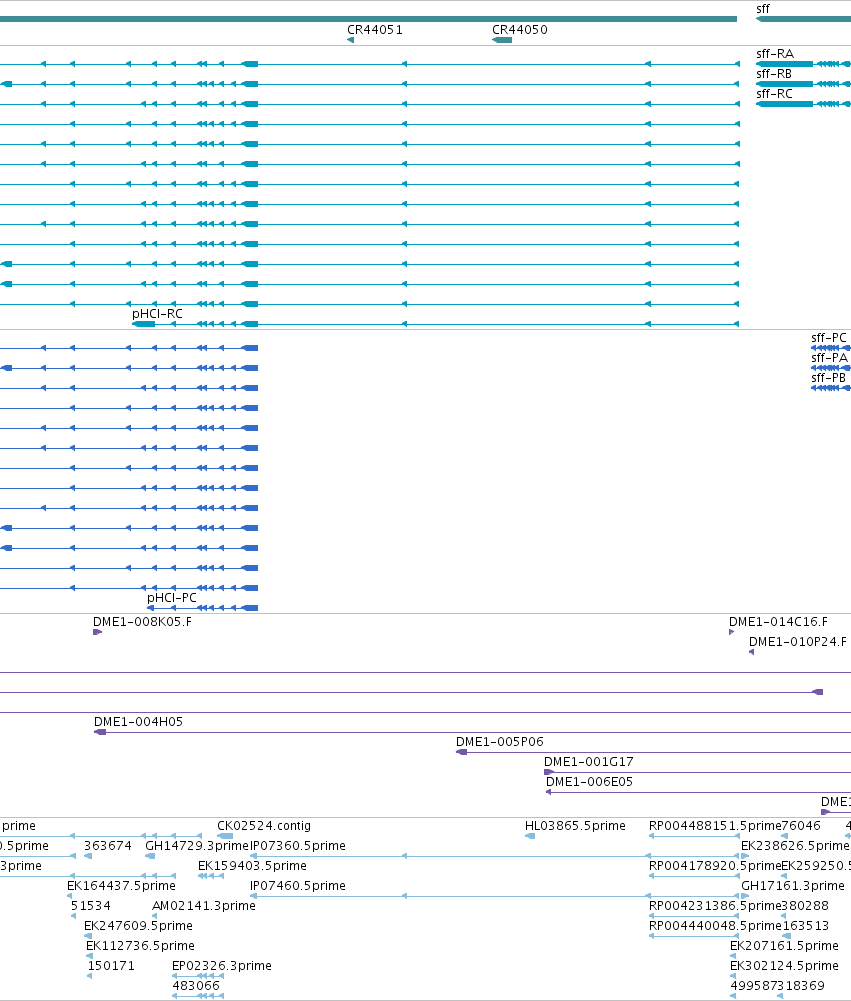851x1001 pixels.
Task: Select the DME1-014C16.F label
Action: (778, 622)
